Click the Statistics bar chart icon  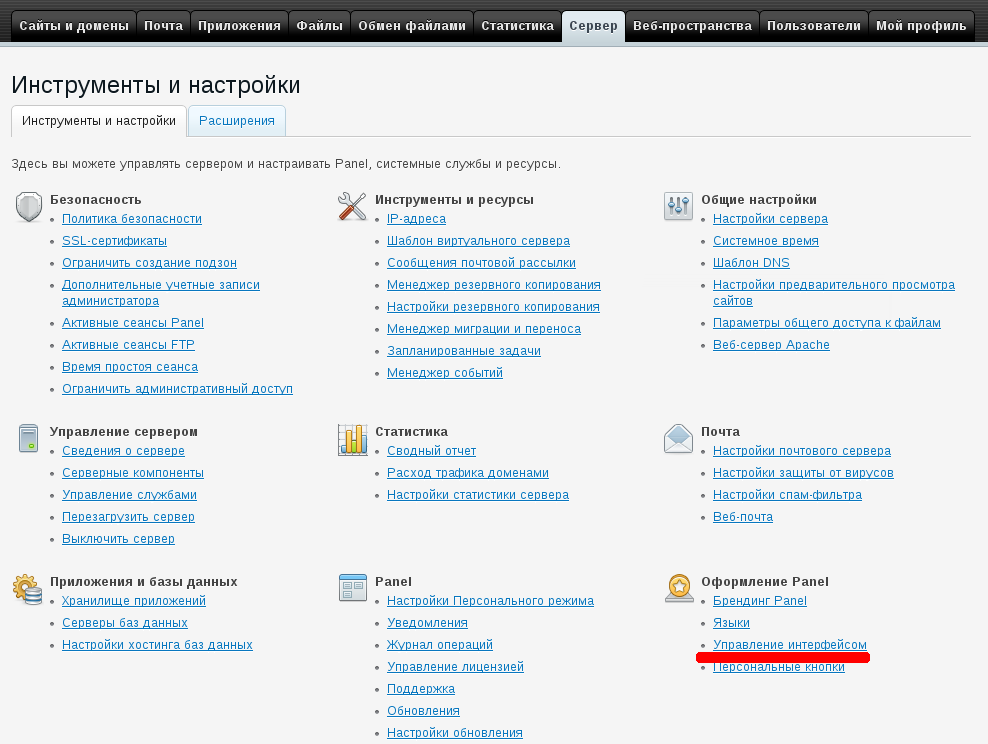(x=353, y=439)
